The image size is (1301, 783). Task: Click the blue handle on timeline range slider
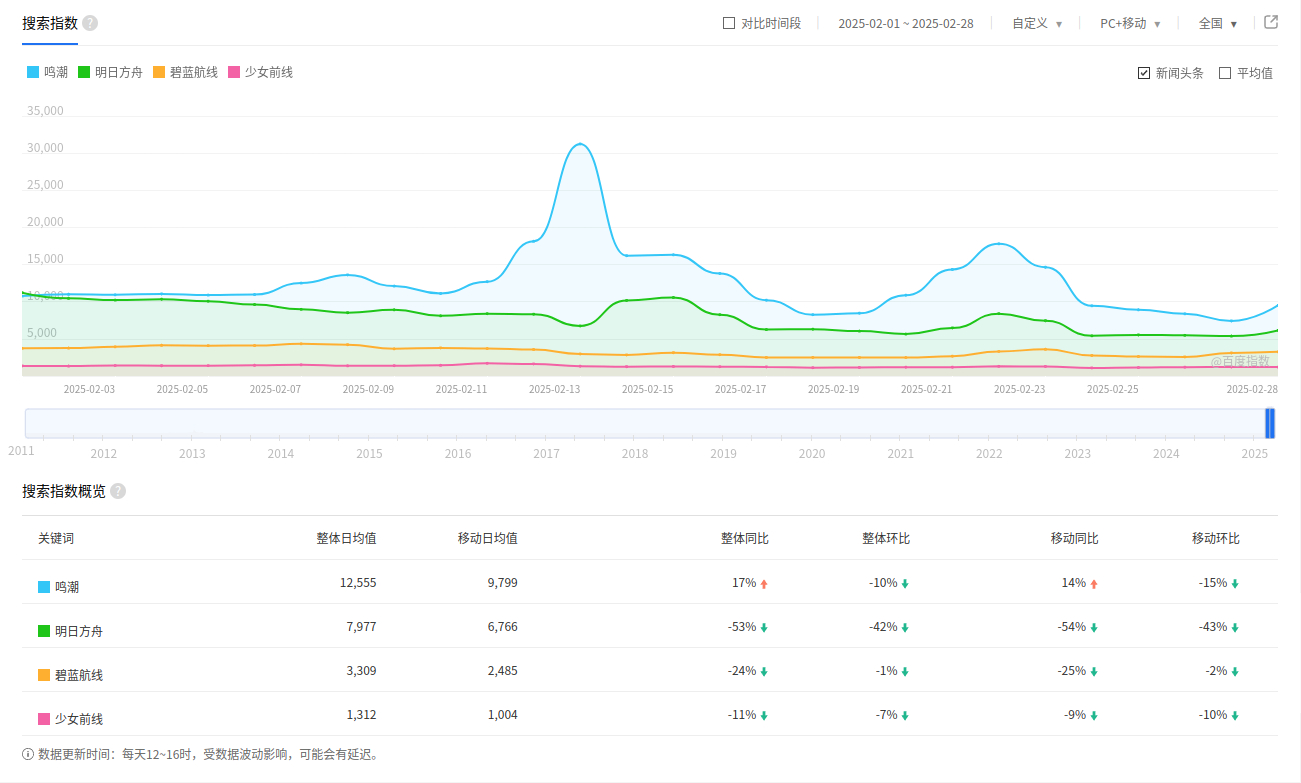click(x=1270, y=423)
